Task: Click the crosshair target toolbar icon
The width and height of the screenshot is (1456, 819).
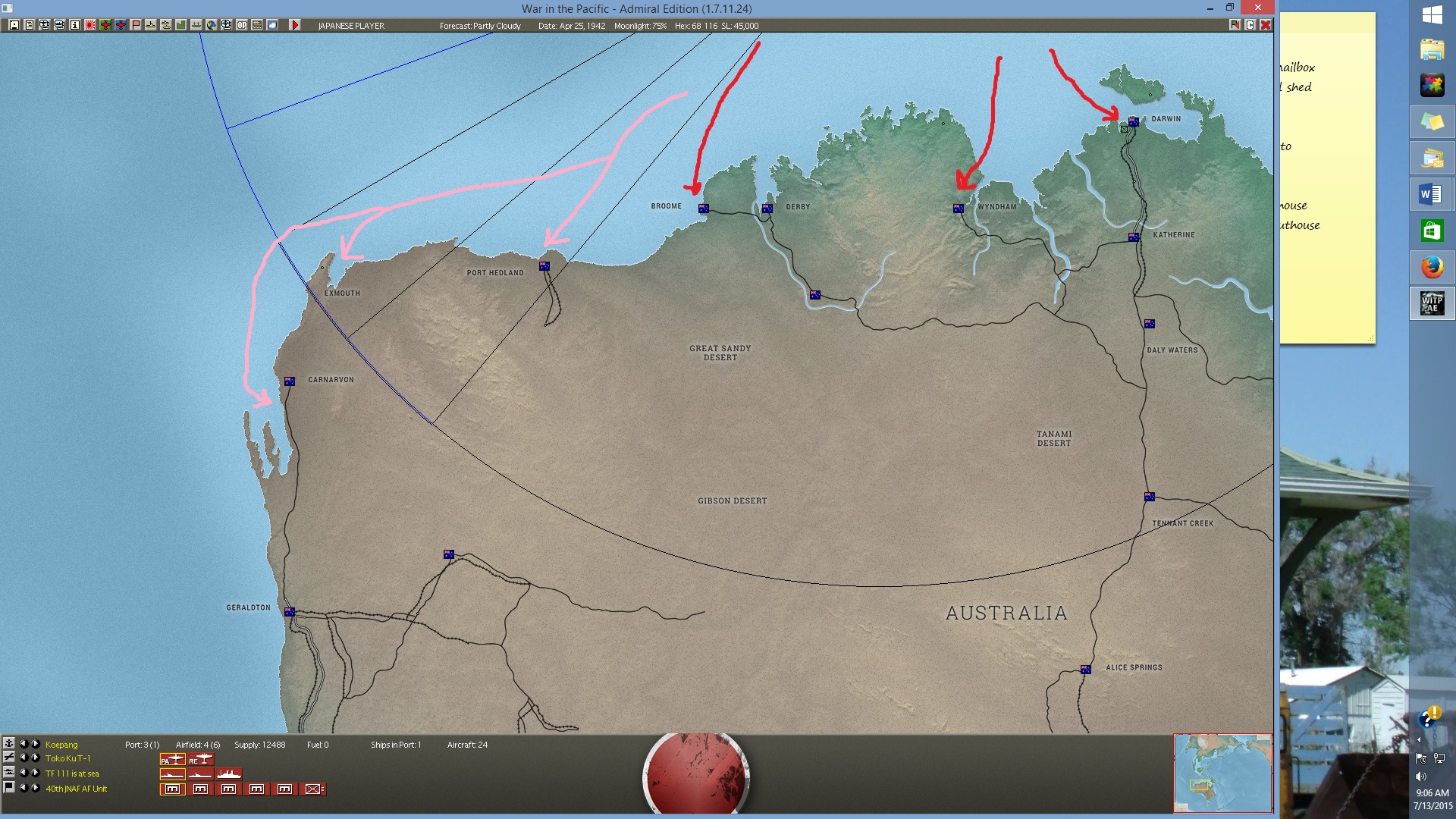Action: click(x=226, y=25)
